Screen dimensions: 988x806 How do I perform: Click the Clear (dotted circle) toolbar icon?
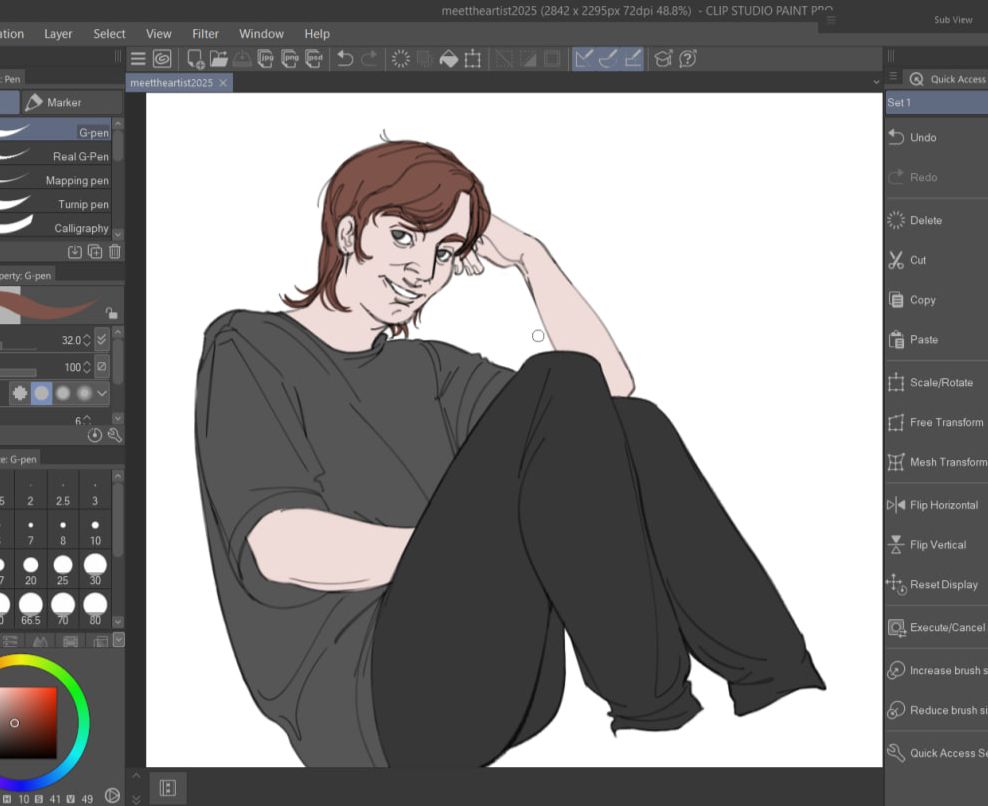tap(401, 59)
